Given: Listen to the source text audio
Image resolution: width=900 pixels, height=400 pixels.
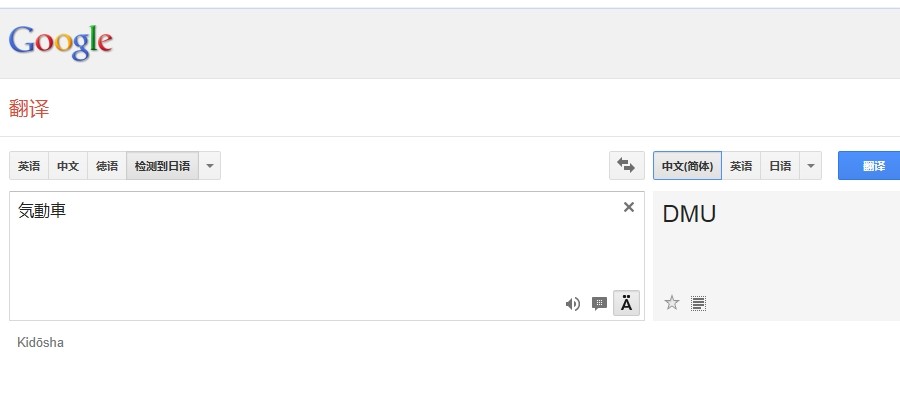Looking at the screenshot, I should pos(572,304).
